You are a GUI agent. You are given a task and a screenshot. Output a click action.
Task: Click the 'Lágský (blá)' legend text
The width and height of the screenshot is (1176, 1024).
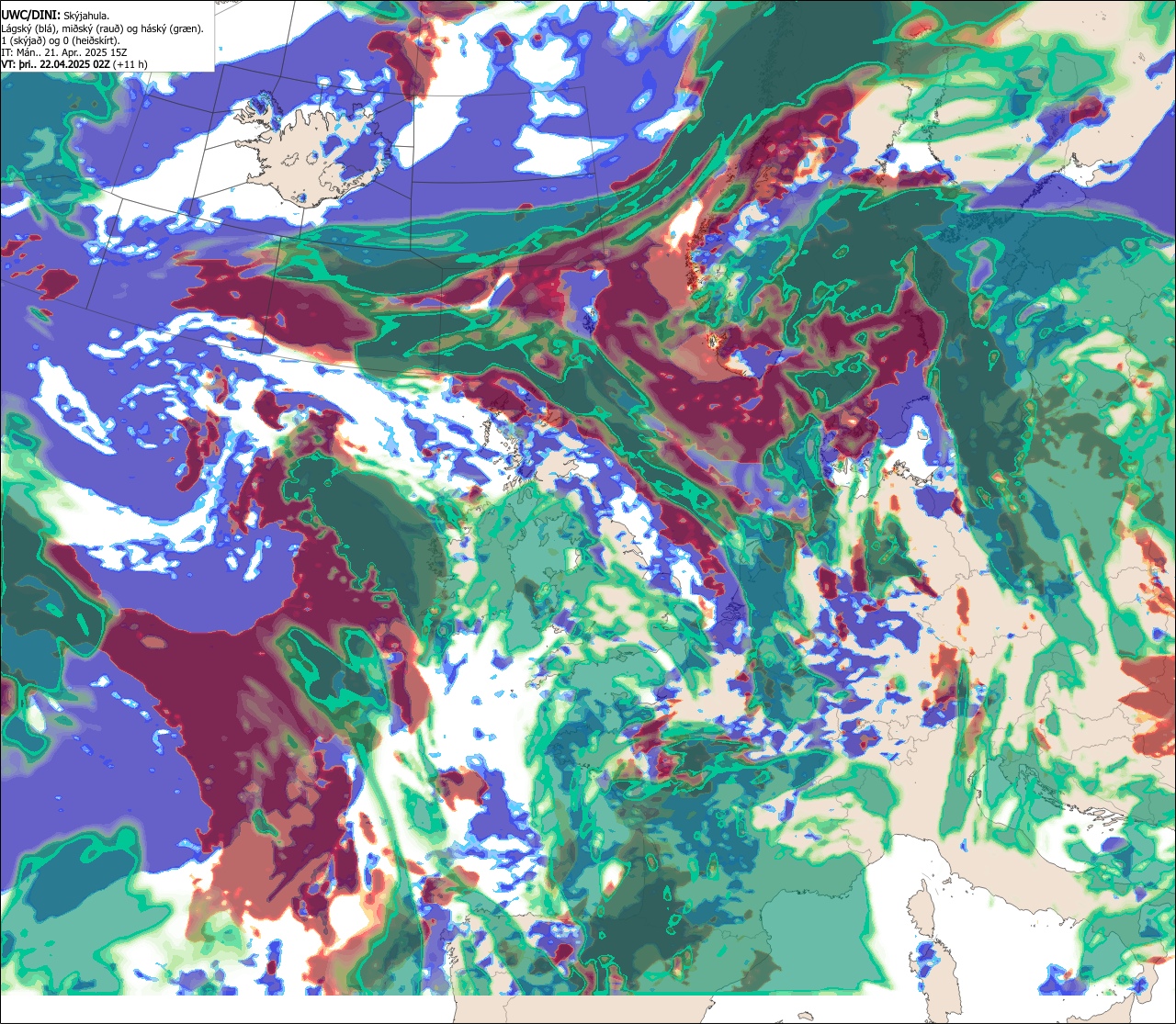[27, 29]
